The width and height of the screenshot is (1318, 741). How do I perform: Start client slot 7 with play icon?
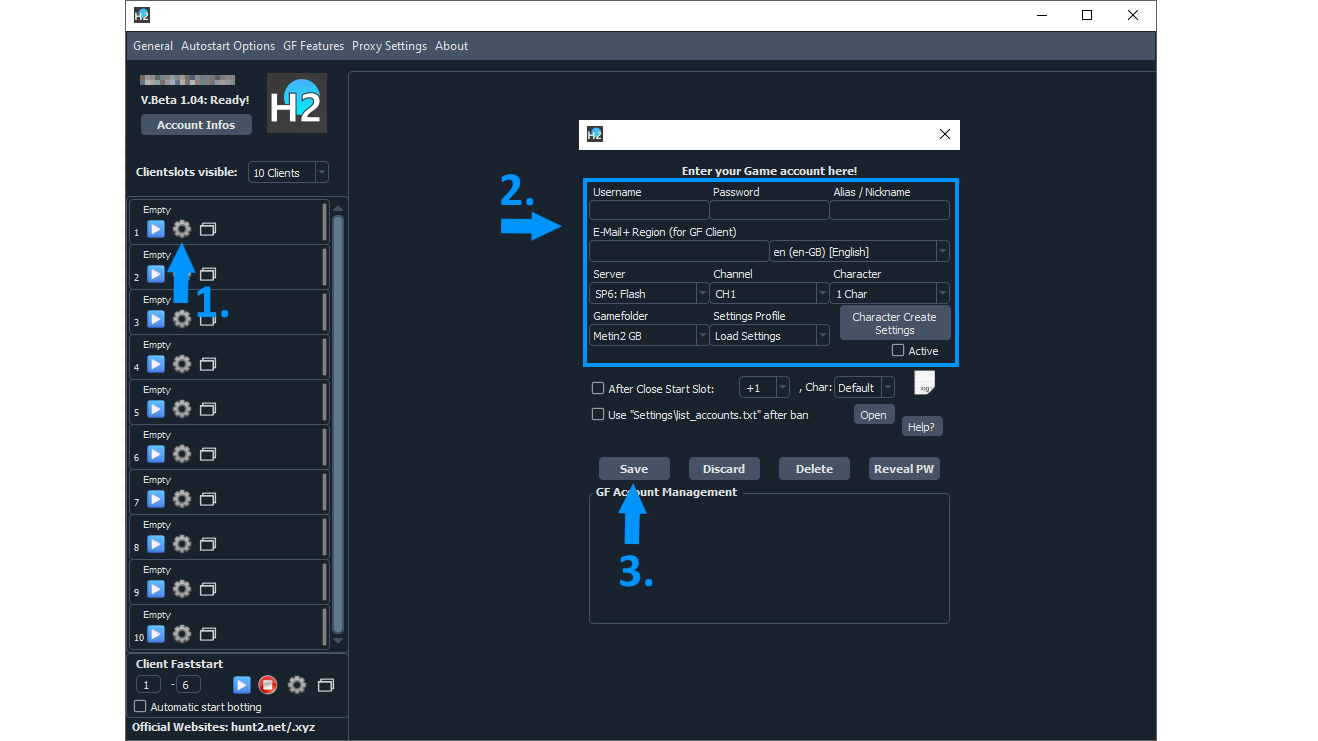(x=156, y=499)
